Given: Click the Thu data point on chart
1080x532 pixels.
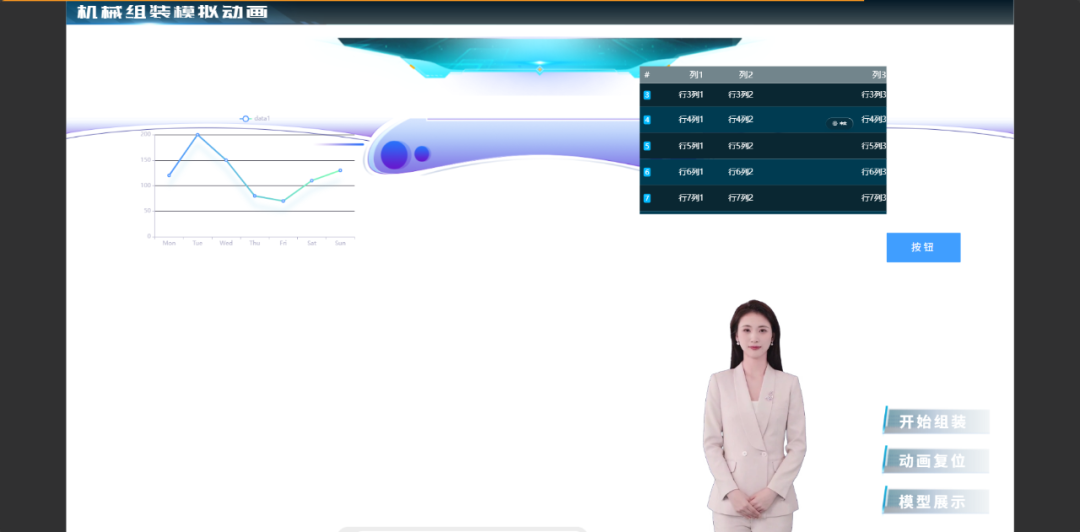Looking at the screenshot, I should point(255,196).
